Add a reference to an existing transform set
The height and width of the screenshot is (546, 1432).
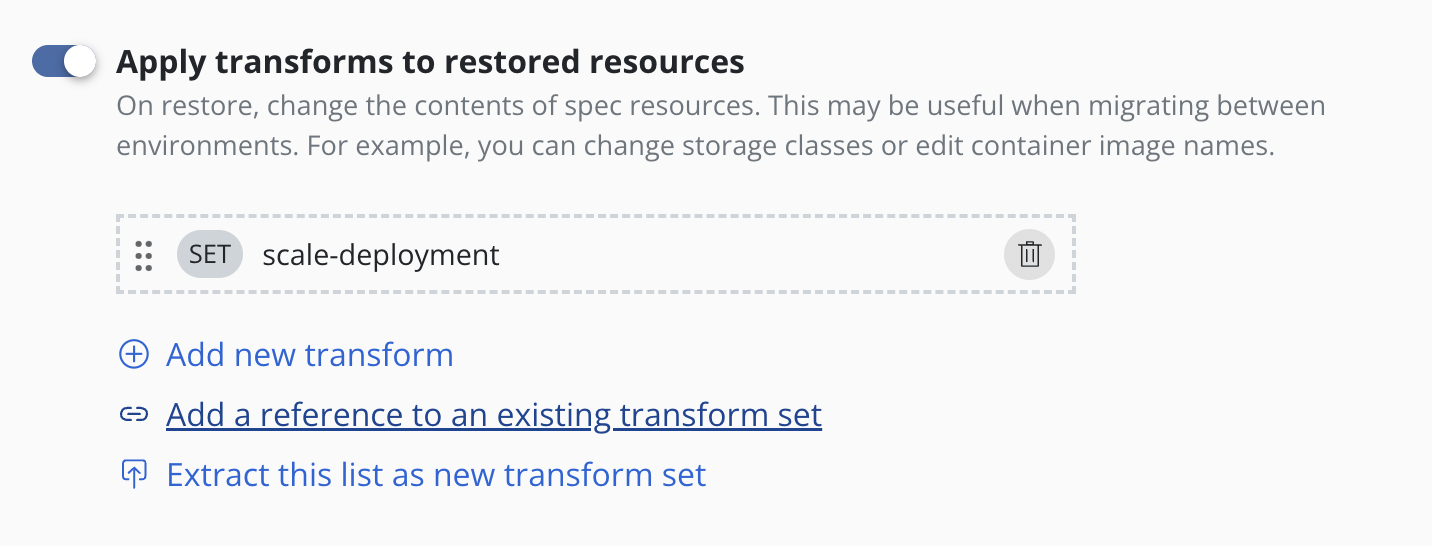pos(493,415)
